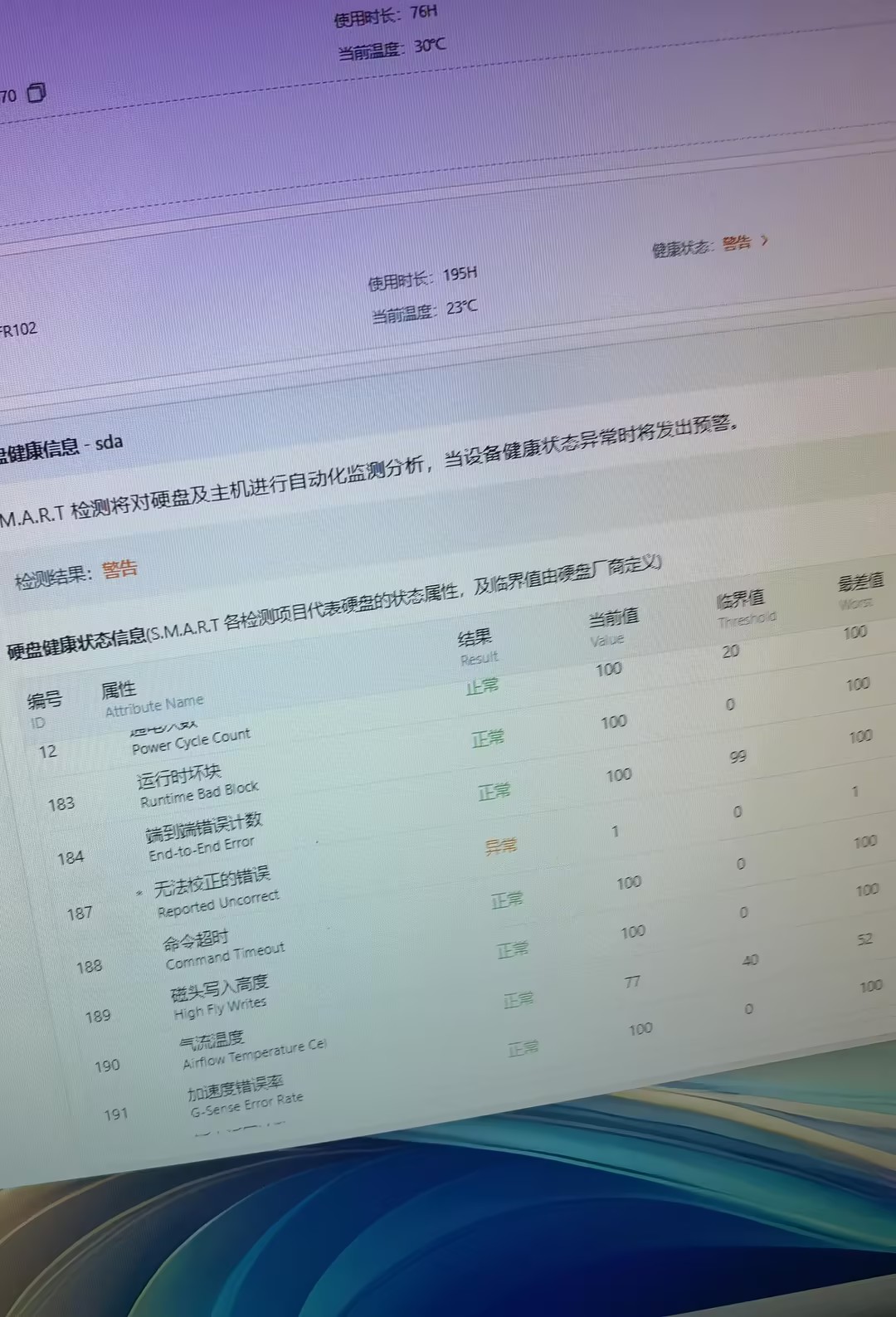
Task: Select the 当前温度 30℃ reading
Action: pyautogui.click(x=391, y=48)
